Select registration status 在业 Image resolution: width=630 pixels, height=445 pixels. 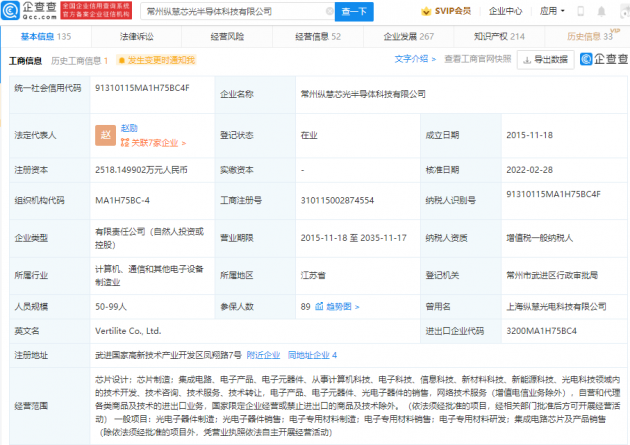309,135
